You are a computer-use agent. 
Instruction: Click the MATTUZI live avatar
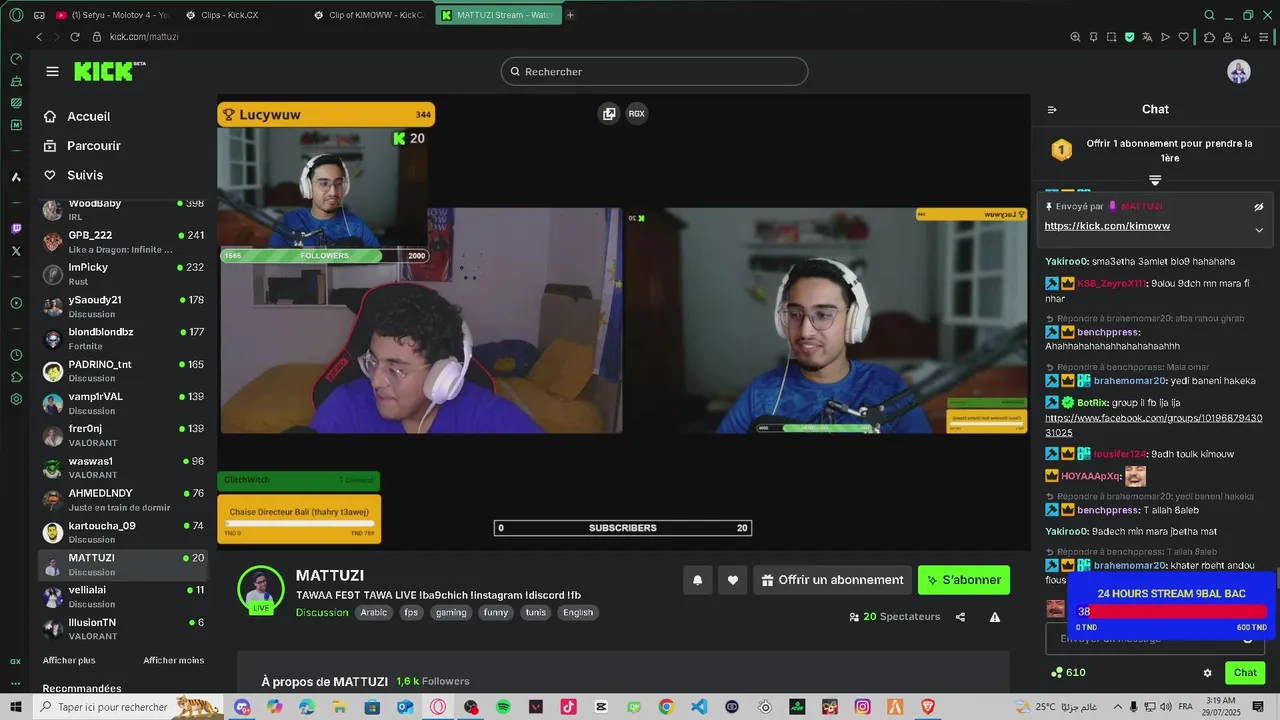pos(261,589)
